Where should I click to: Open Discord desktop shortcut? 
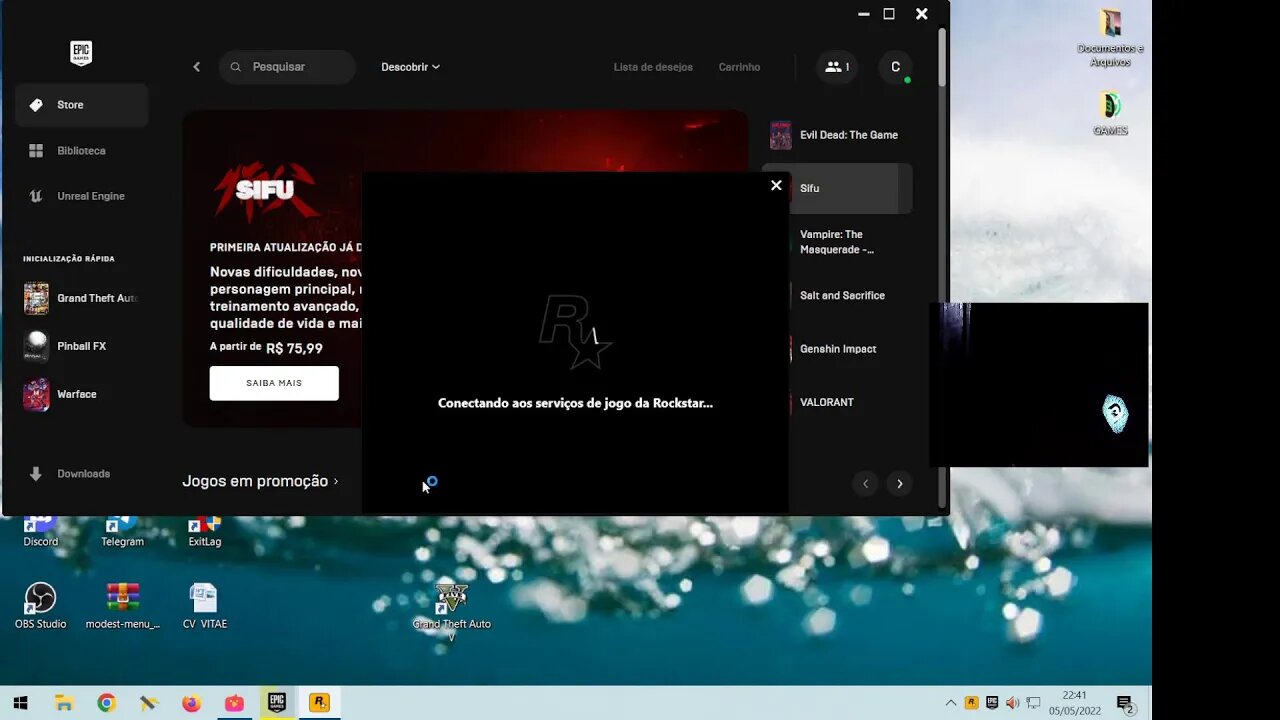point(40,530)
